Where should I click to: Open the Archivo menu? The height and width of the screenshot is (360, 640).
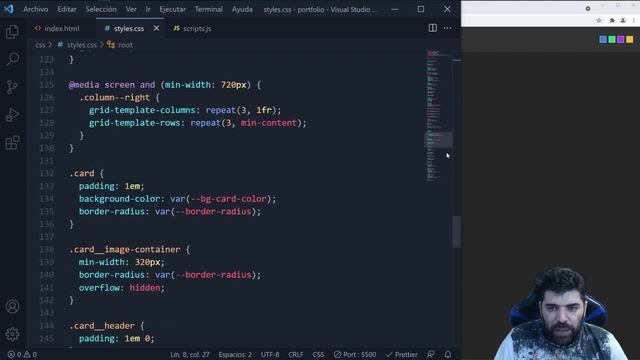(36, 9)
